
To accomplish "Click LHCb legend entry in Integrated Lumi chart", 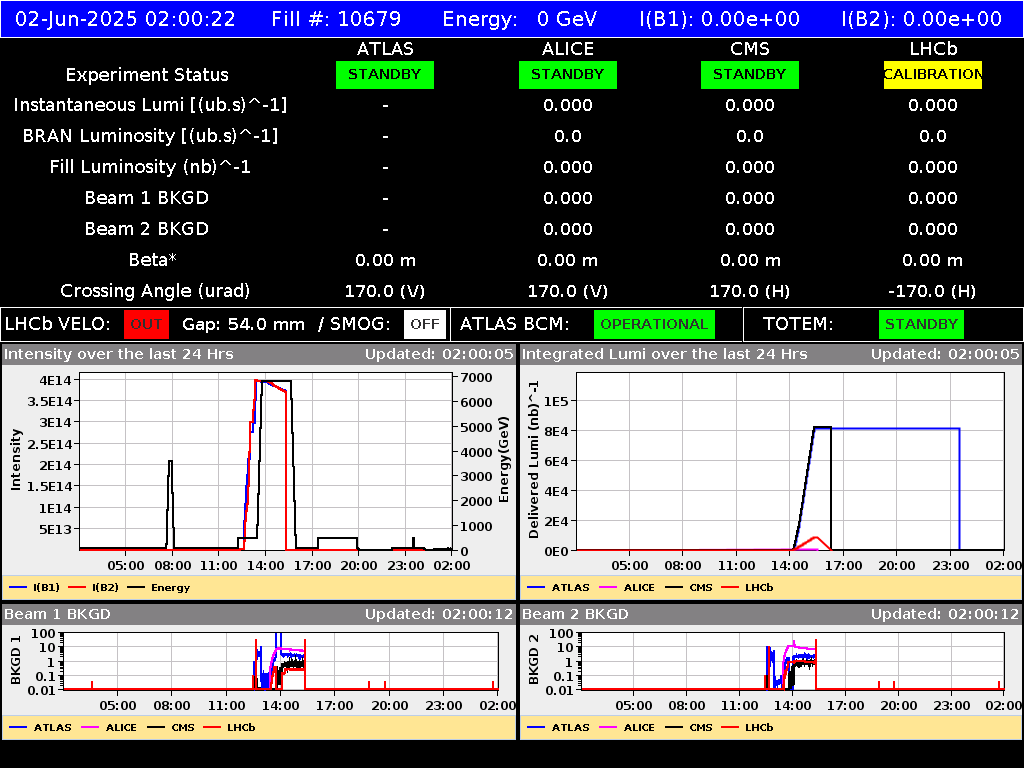I will coord(747,587).
